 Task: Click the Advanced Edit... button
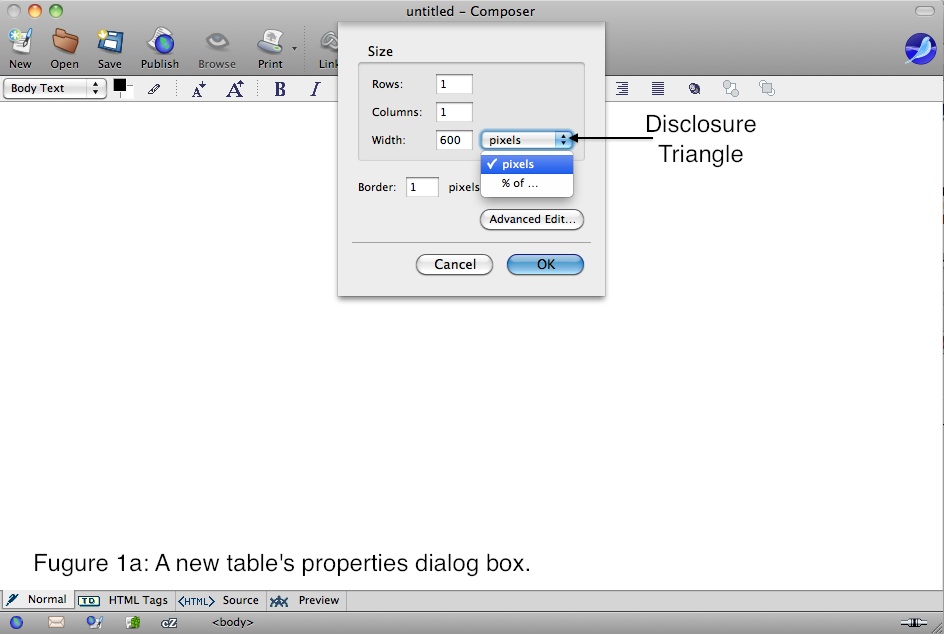click(x=532, y=219)
